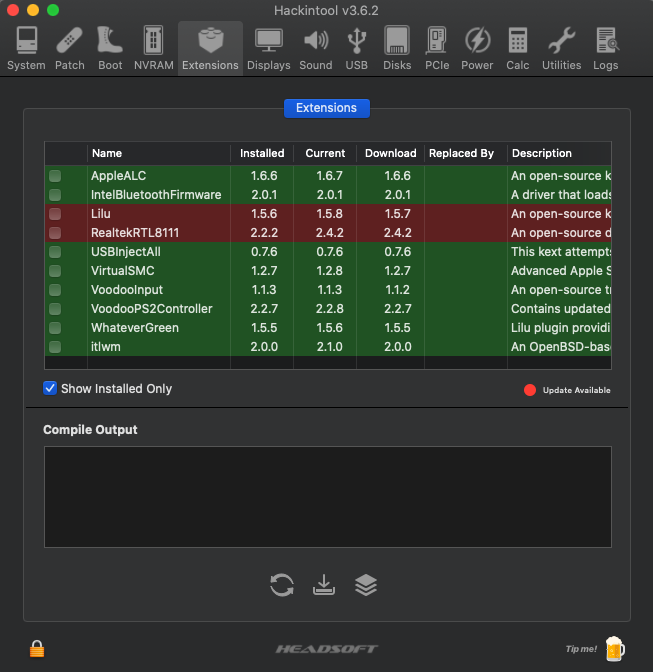Image resolution: width=653 pixels, height=672 pixels.
Task: Click VirtualSMC current version 1.2.8
Action: click(x=329, y=271)
